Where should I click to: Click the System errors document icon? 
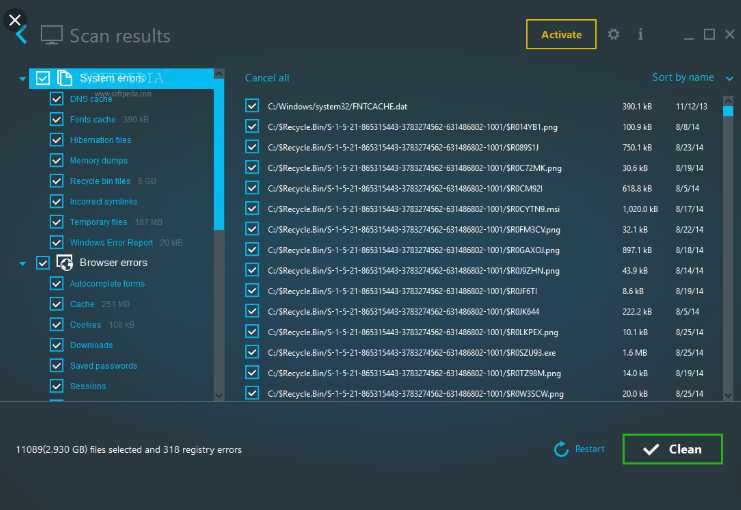(64, 78)
